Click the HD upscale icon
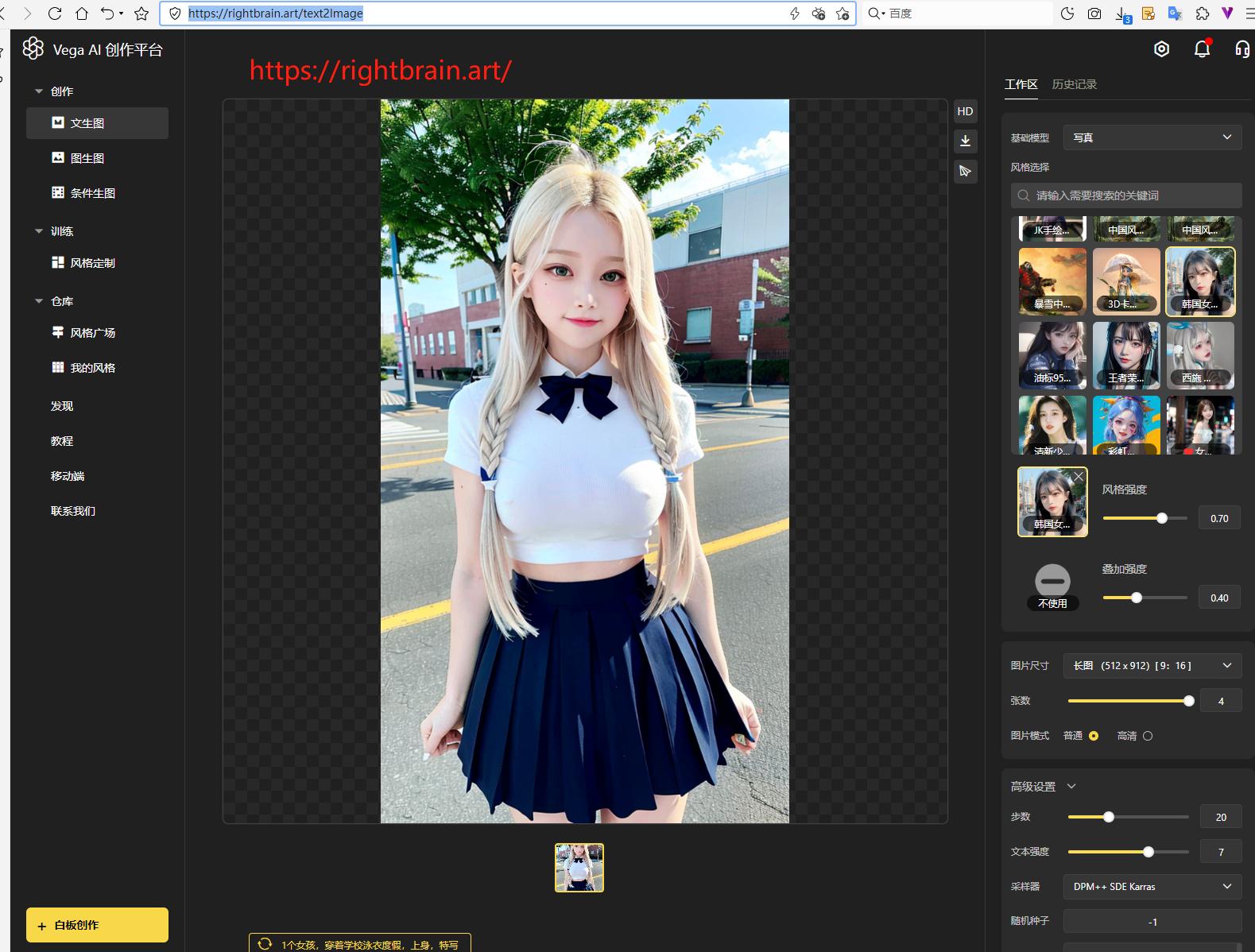1255x952 pixels. coord(965,111)
